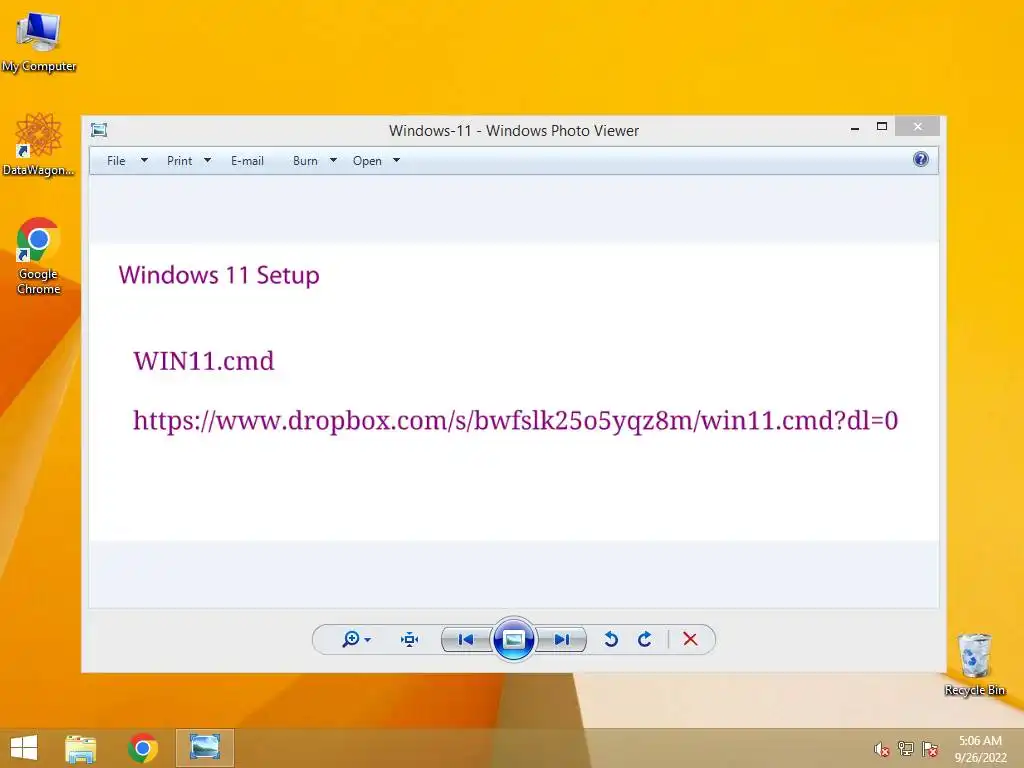This screenshot has height=768, width=1024.
Task: Close the Windows Photo Viewer window
Action: click(918, 127)
